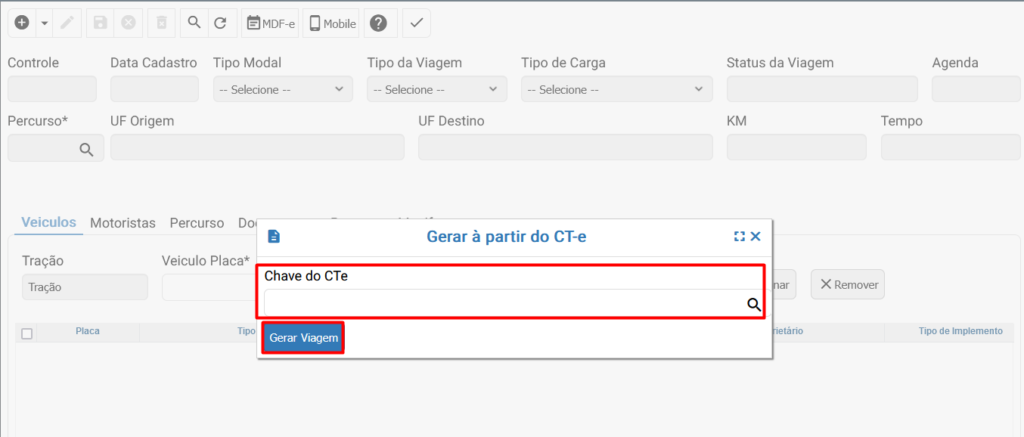Open help with the question mark icon

[378, 23]
